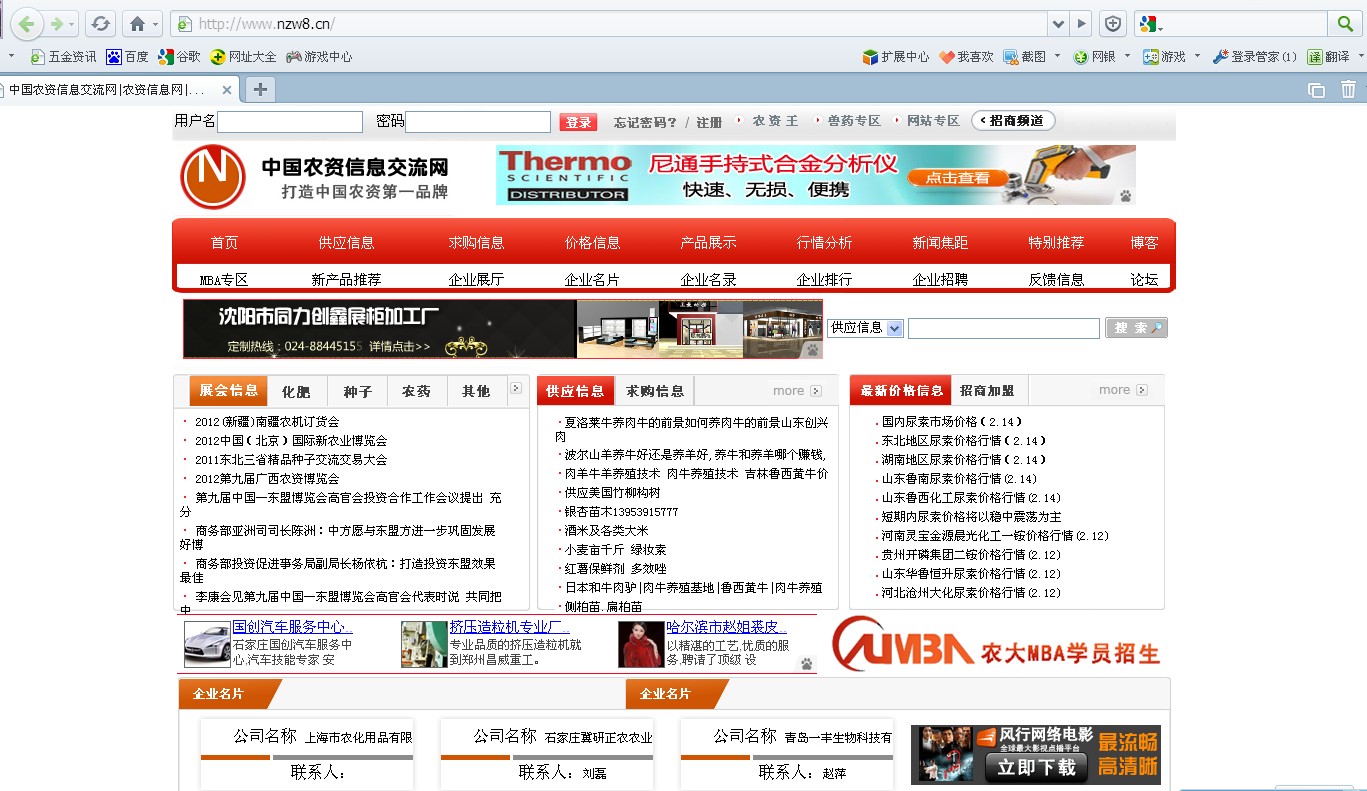Viewport: 1367px width, 791px height.
Task: Select 首页 in the red navigation
Action: [x=224, y=242]
